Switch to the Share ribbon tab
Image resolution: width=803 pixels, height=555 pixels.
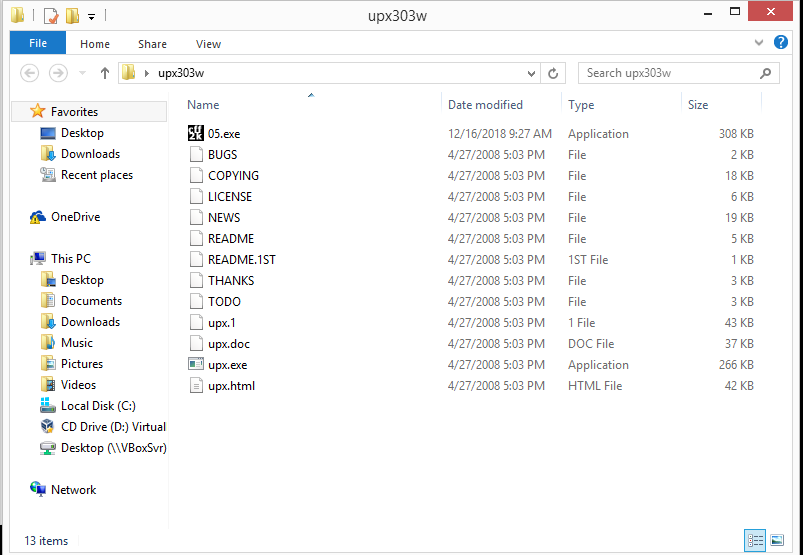152,44
